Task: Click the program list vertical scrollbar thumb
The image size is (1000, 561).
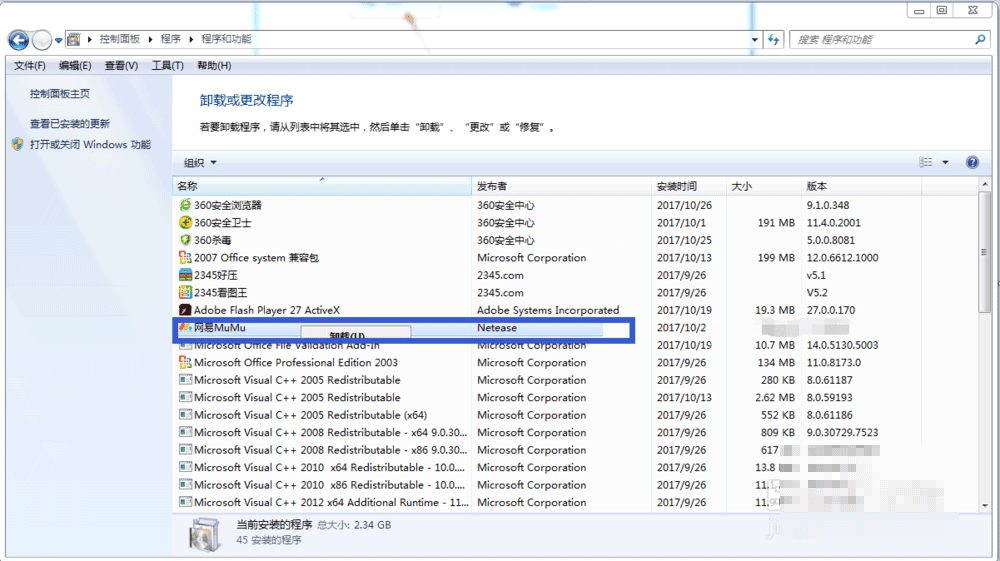Action: (x=986, y=252)
